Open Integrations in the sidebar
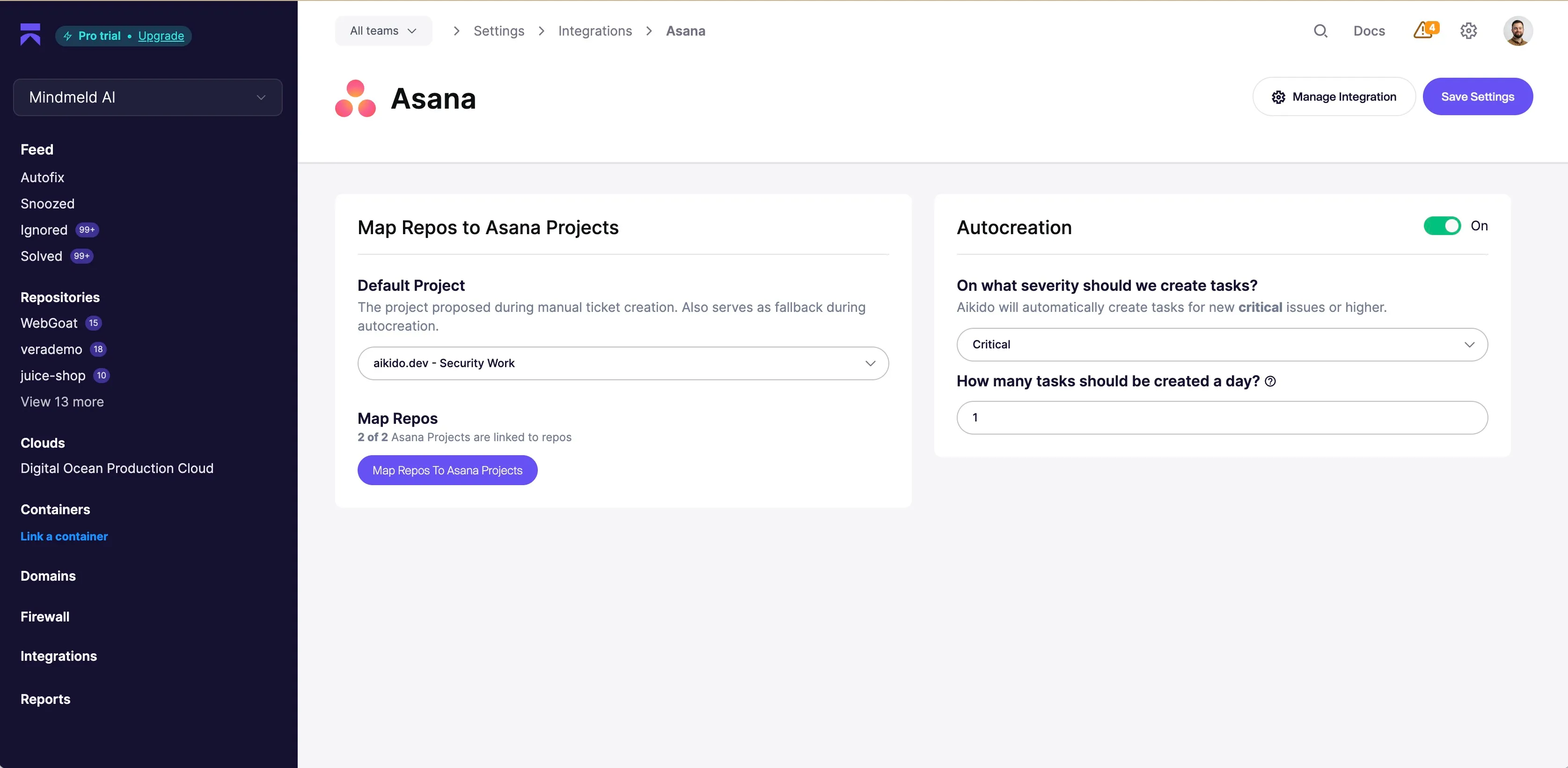 point(59,656)
